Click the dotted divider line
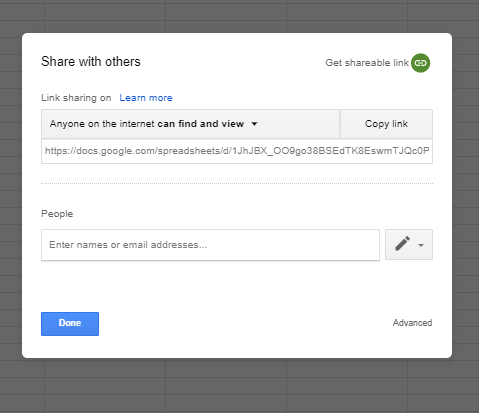This screenshot has height=413, width=479. (x=237, y=183)
